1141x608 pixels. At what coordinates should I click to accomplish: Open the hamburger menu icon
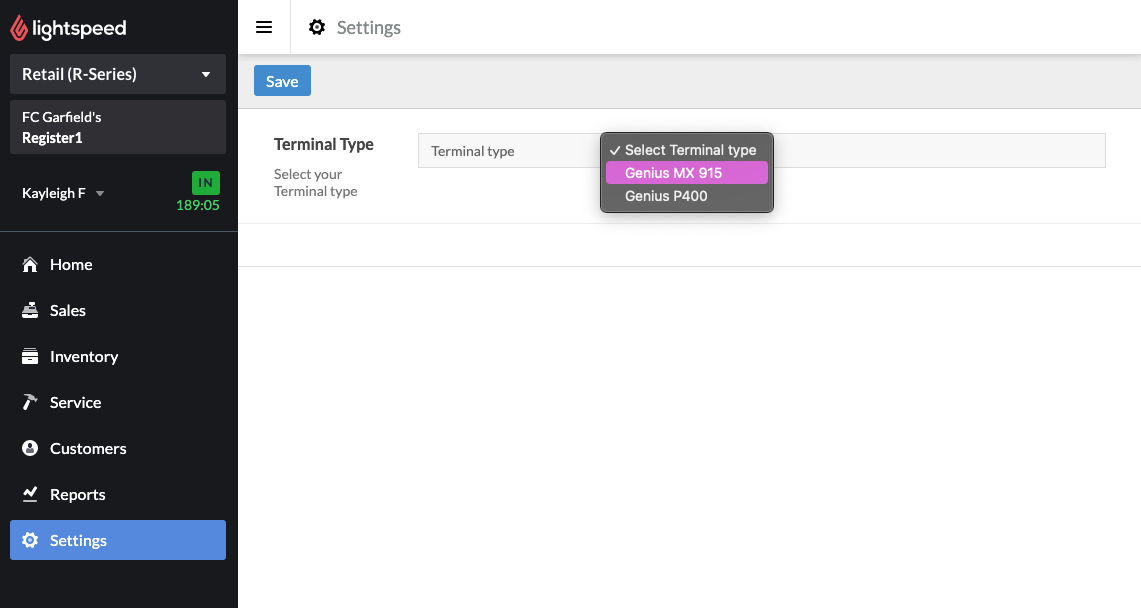coord(264,27)
